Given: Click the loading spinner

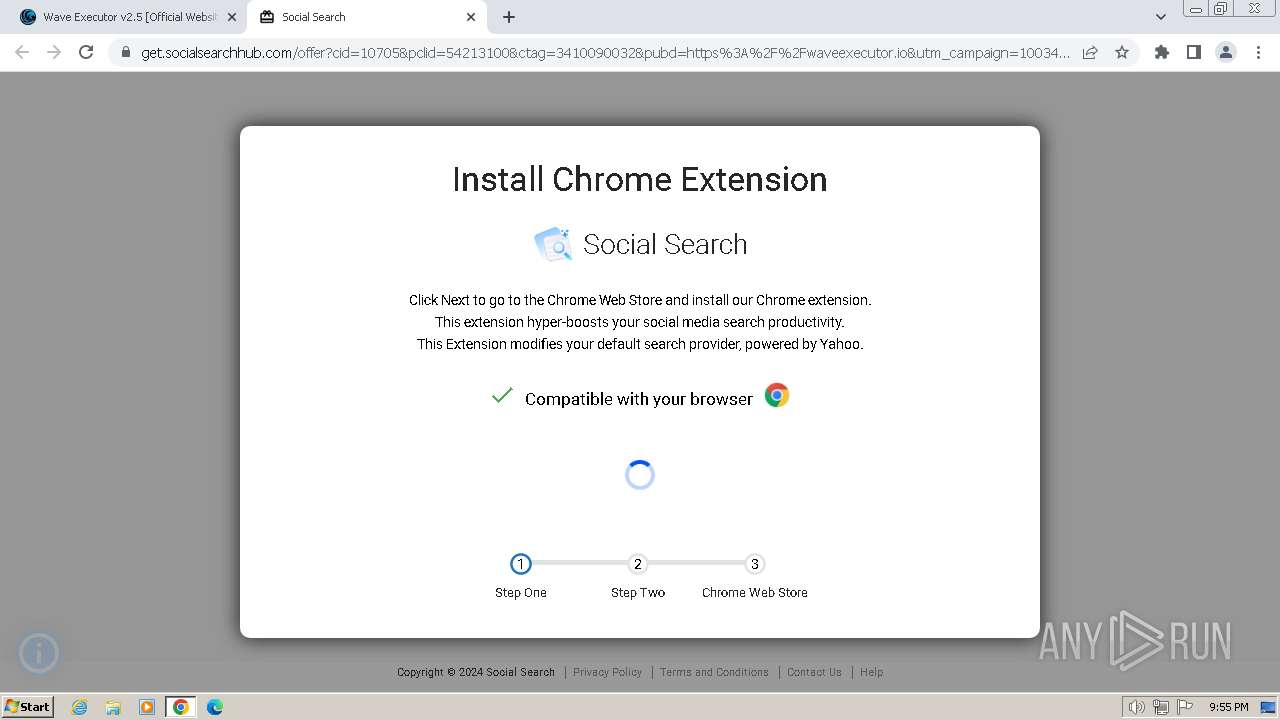Looking at the screenshot, I should tap(640, 475).
